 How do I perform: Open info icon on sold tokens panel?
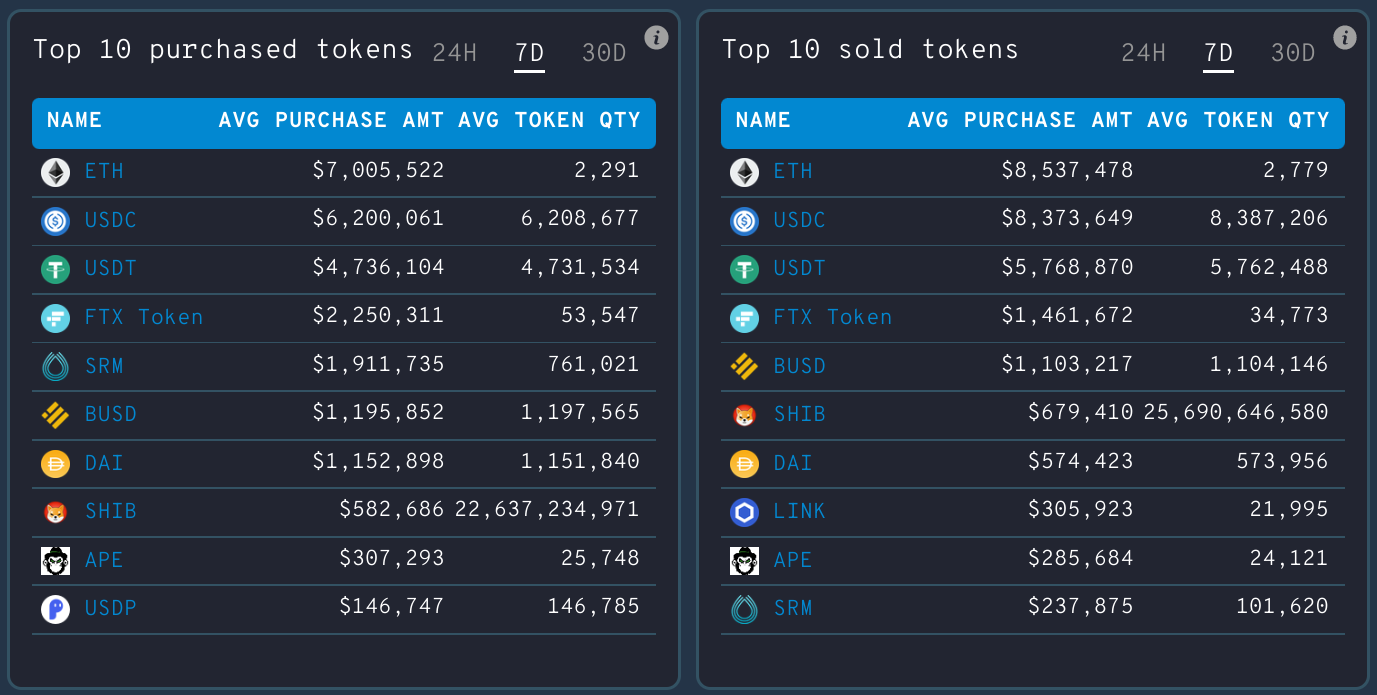(x=1345, y=38)
